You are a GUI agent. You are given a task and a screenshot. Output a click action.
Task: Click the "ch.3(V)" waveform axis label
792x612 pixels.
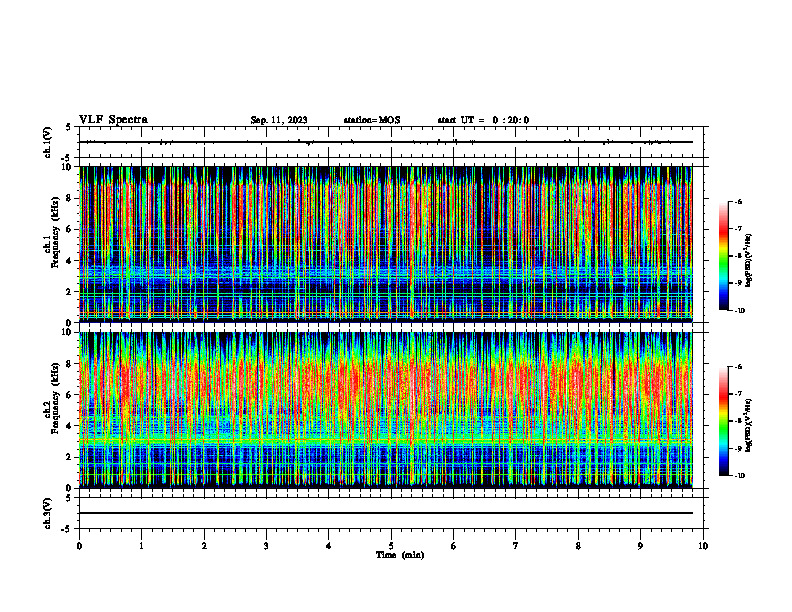(x=47, y=513)
